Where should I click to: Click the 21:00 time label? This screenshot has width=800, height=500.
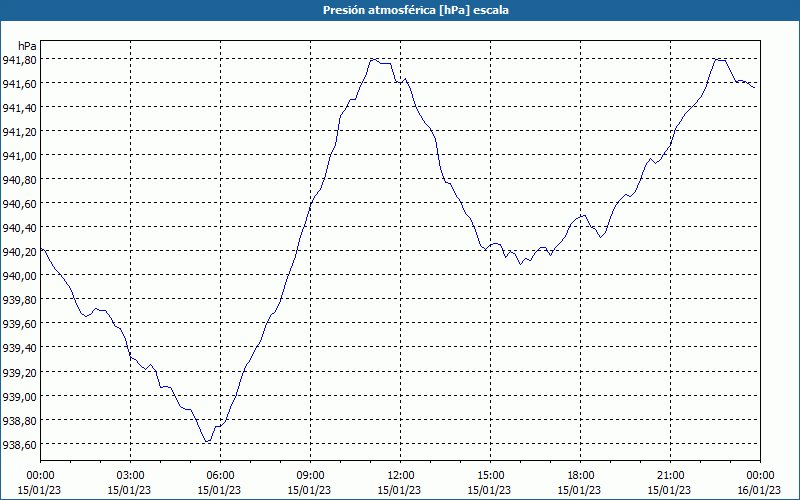670,476
